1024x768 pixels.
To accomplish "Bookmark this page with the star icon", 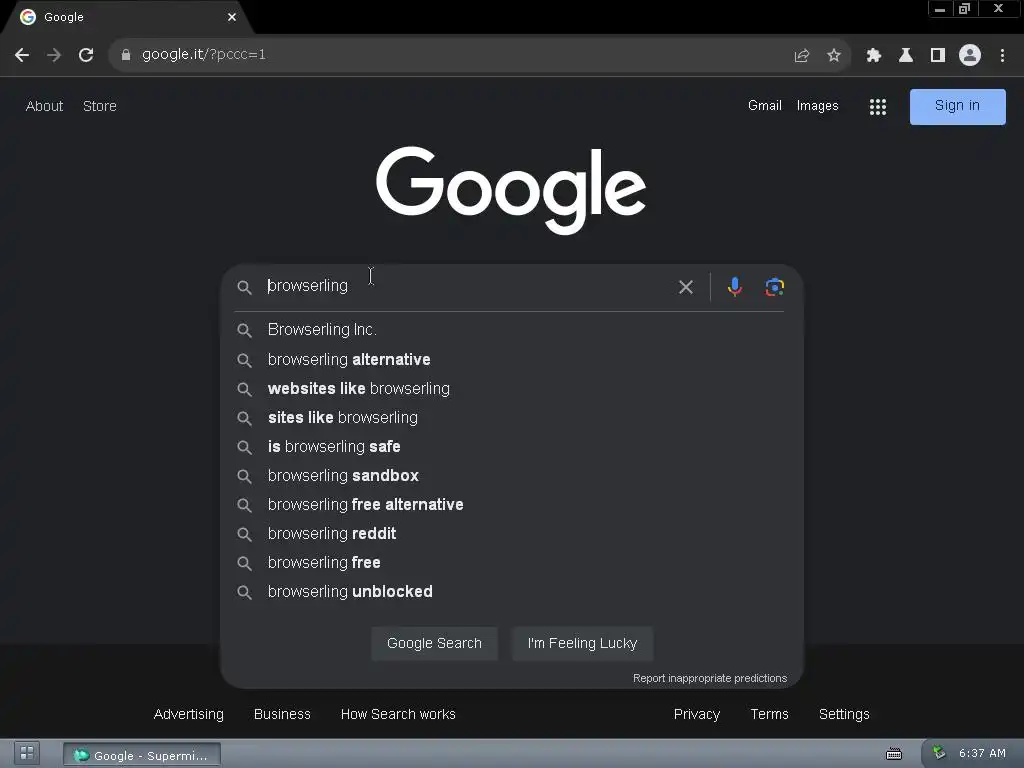I will (834, 56).
